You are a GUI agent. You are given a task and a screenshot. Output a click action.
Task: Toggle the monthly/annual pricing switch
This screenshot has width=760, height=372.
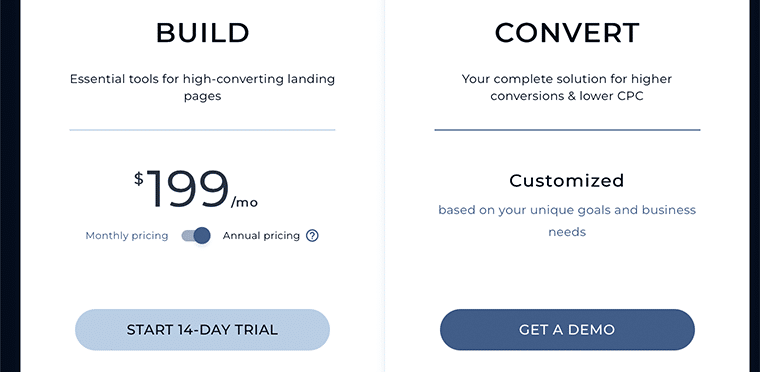pos(196,236)
